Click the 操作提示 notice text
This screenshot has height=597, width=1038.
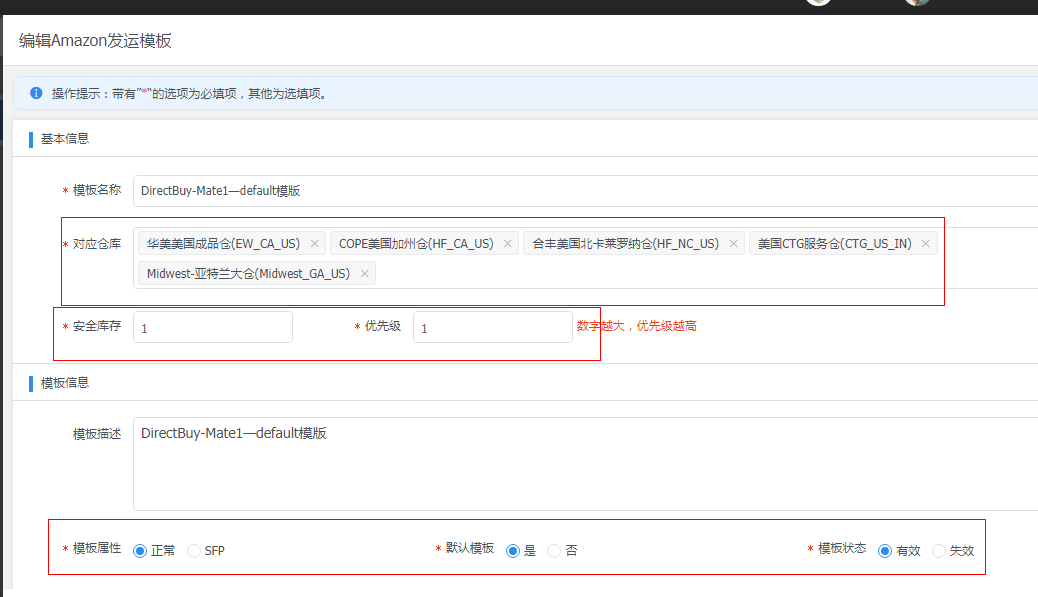tap(190, 93)
